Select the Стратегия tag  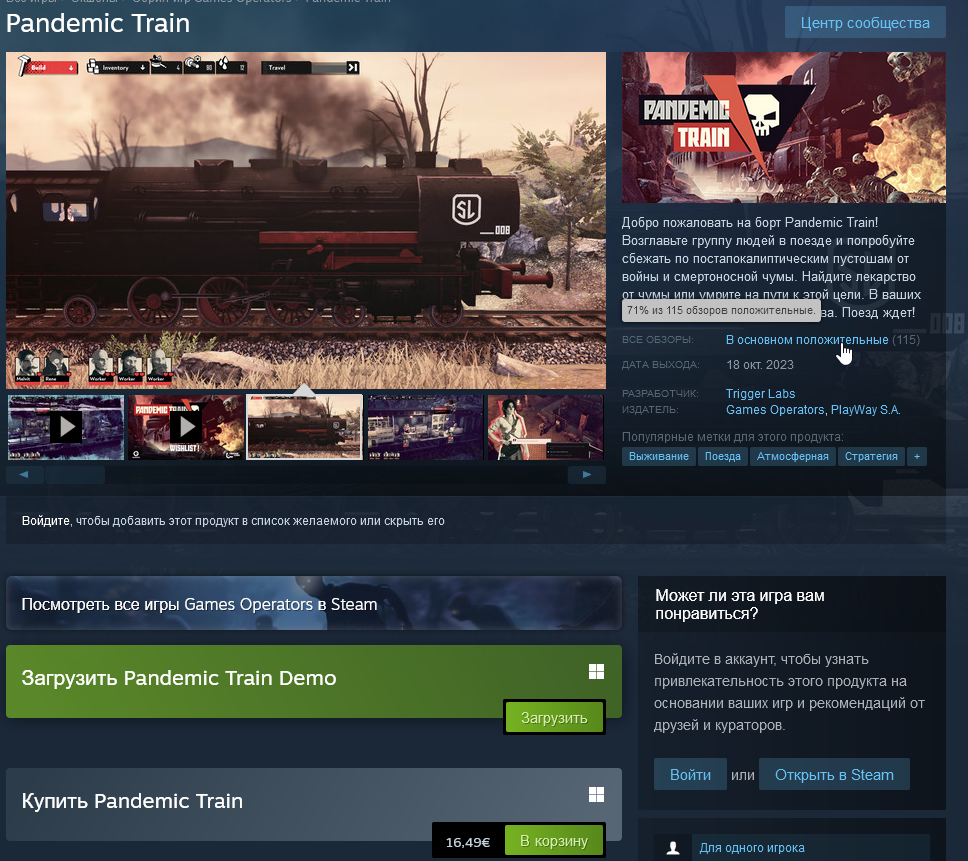871,456
